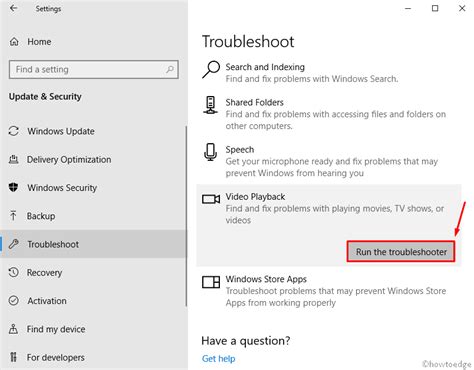
Task: Click the Recovery clock icon
Action: [x=14, y=272]
